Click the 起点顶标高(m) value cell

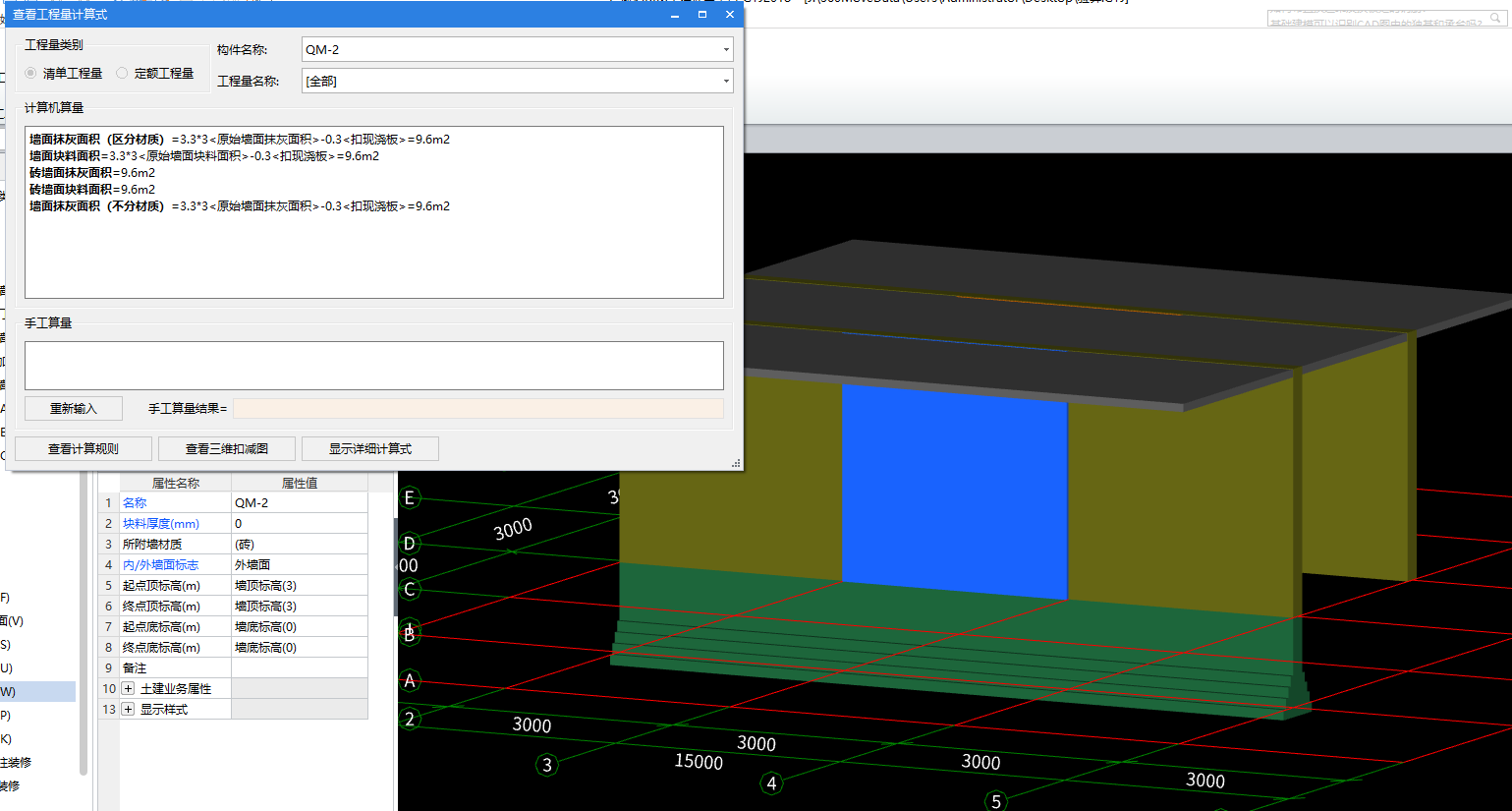(x=300, y=585)
